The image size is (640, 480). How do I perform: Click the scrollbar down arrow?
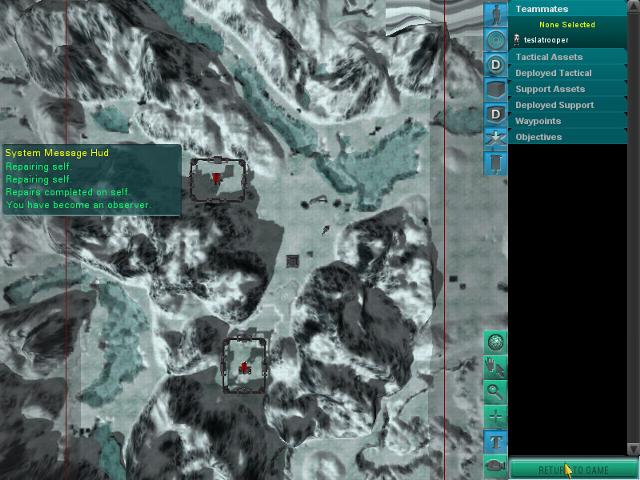[633, 449]
